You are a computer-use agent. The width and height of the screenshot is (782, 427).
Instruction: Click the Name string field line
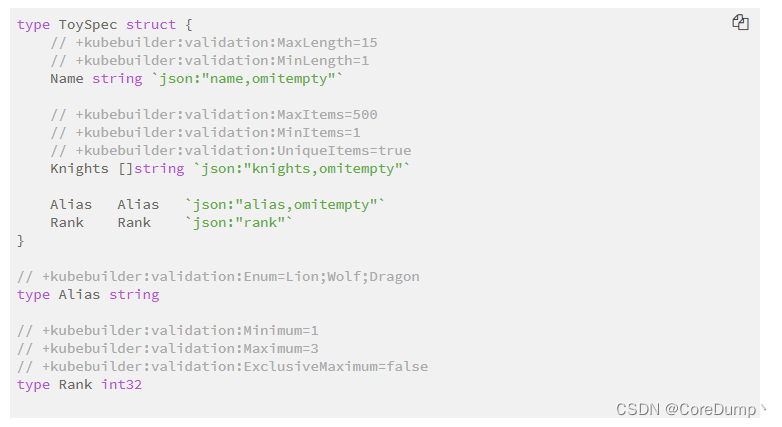196,79
